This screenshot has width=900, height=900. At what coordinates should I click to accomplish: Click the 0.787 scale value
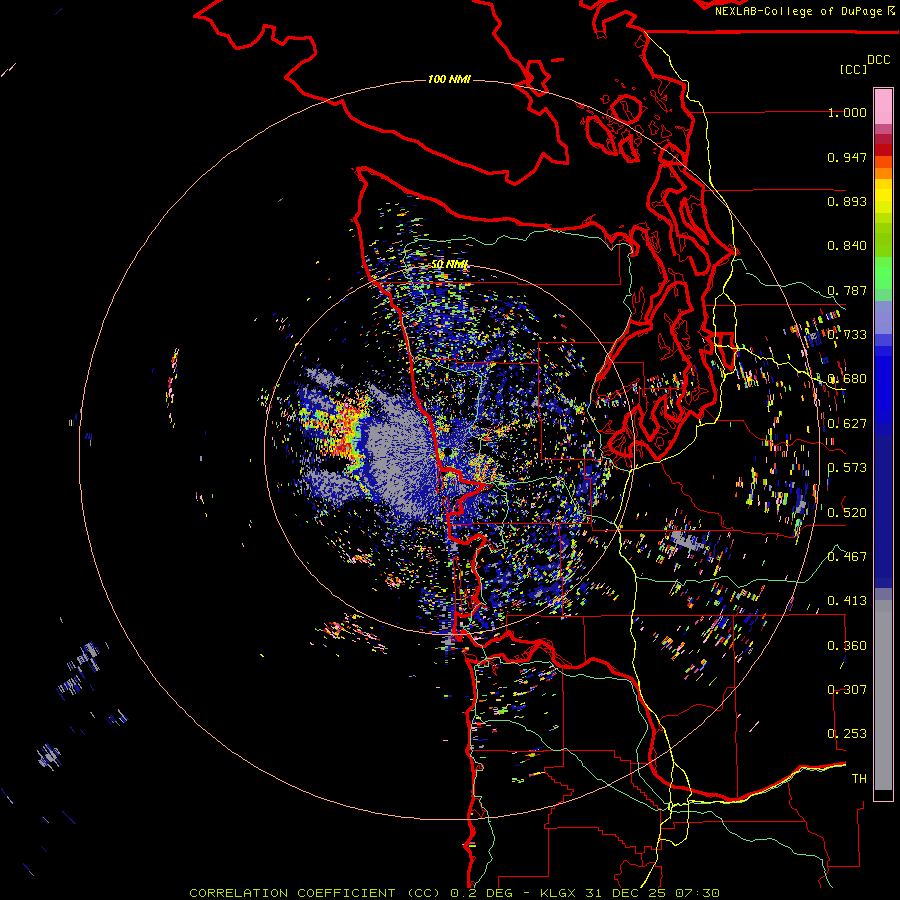pyautogui.click(x=847, y=290)
